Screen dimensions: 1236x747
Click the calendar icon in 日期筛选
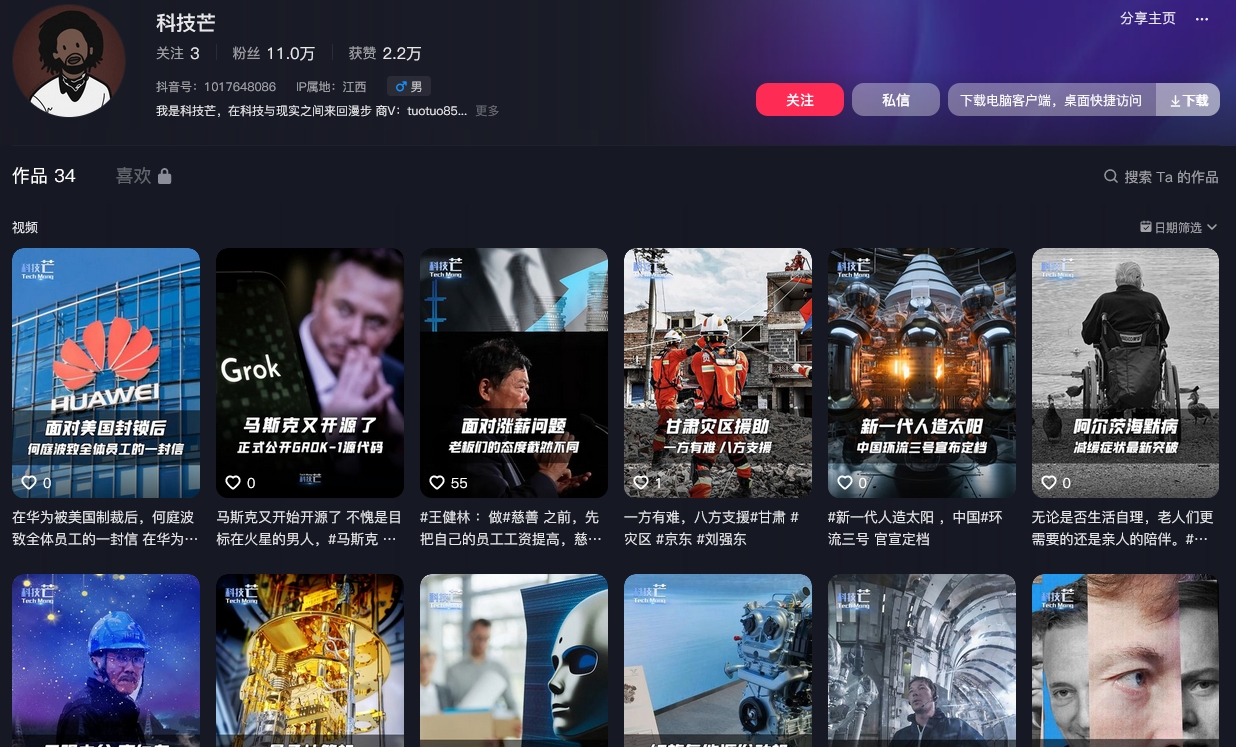(x=1146, y=227)
